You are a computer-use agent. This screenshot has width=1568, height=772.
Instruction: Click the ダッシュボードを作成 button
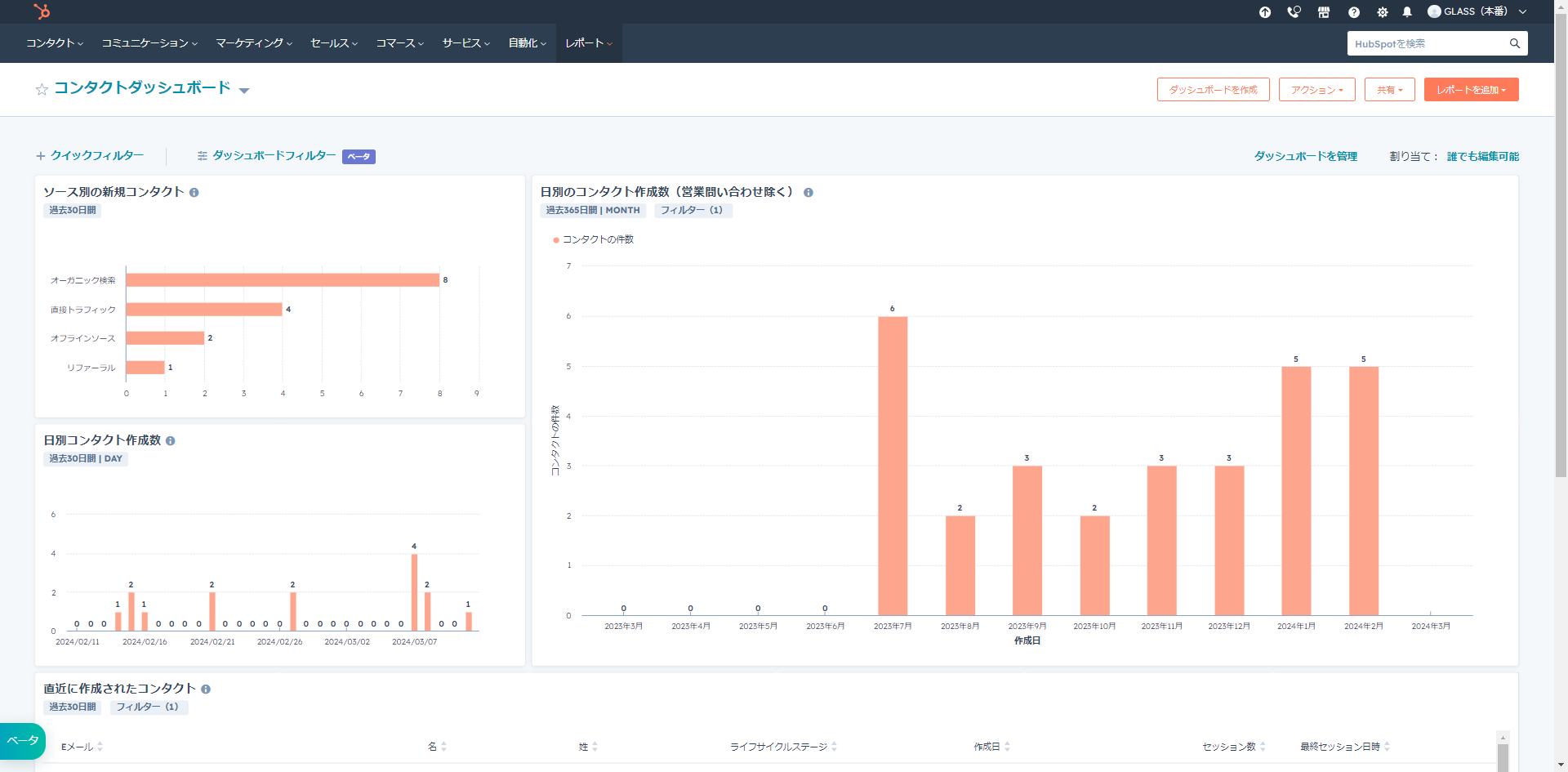tap(1214, 89)
